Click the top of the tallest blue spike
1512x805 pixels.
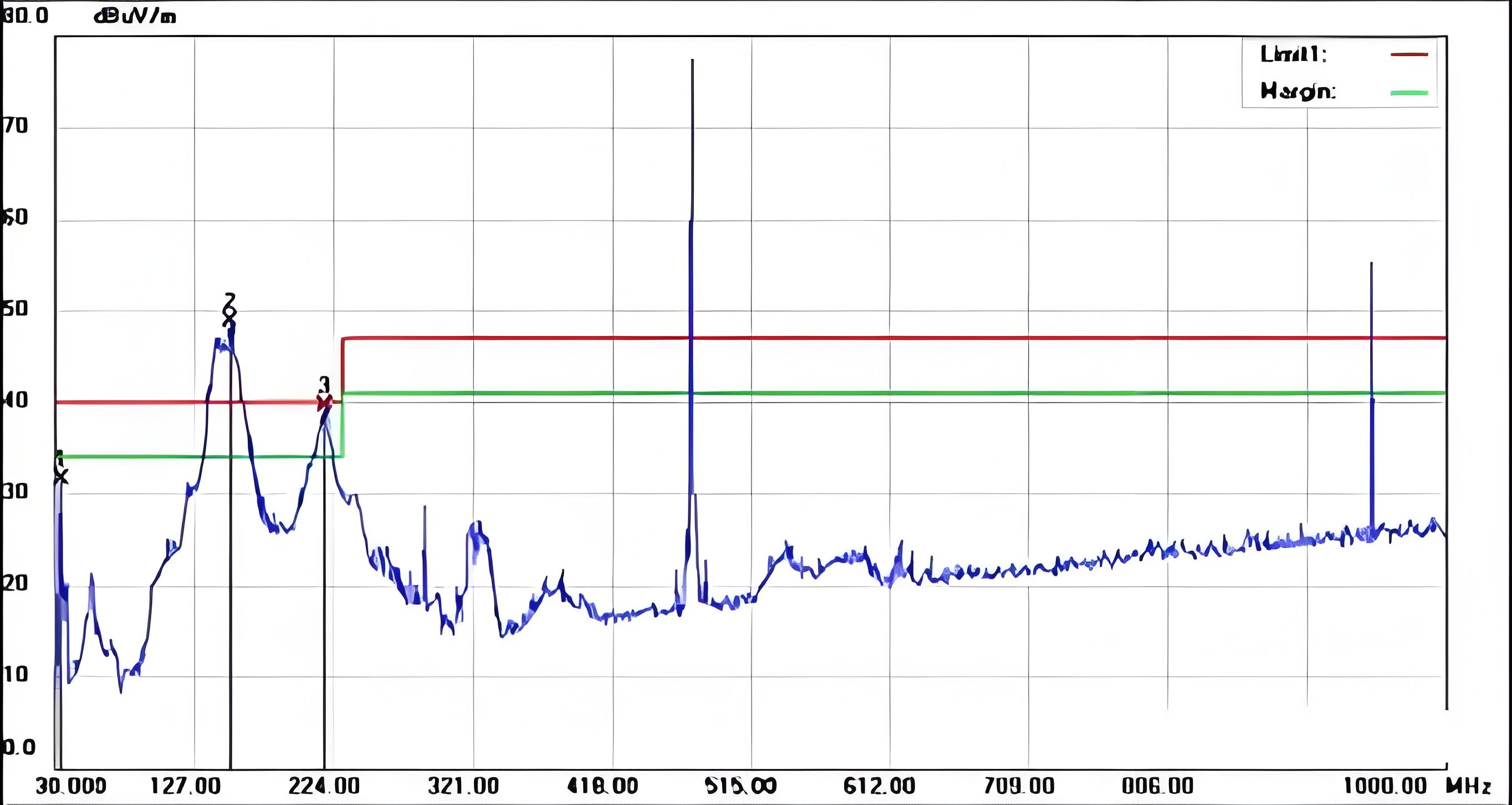[693, 61]
